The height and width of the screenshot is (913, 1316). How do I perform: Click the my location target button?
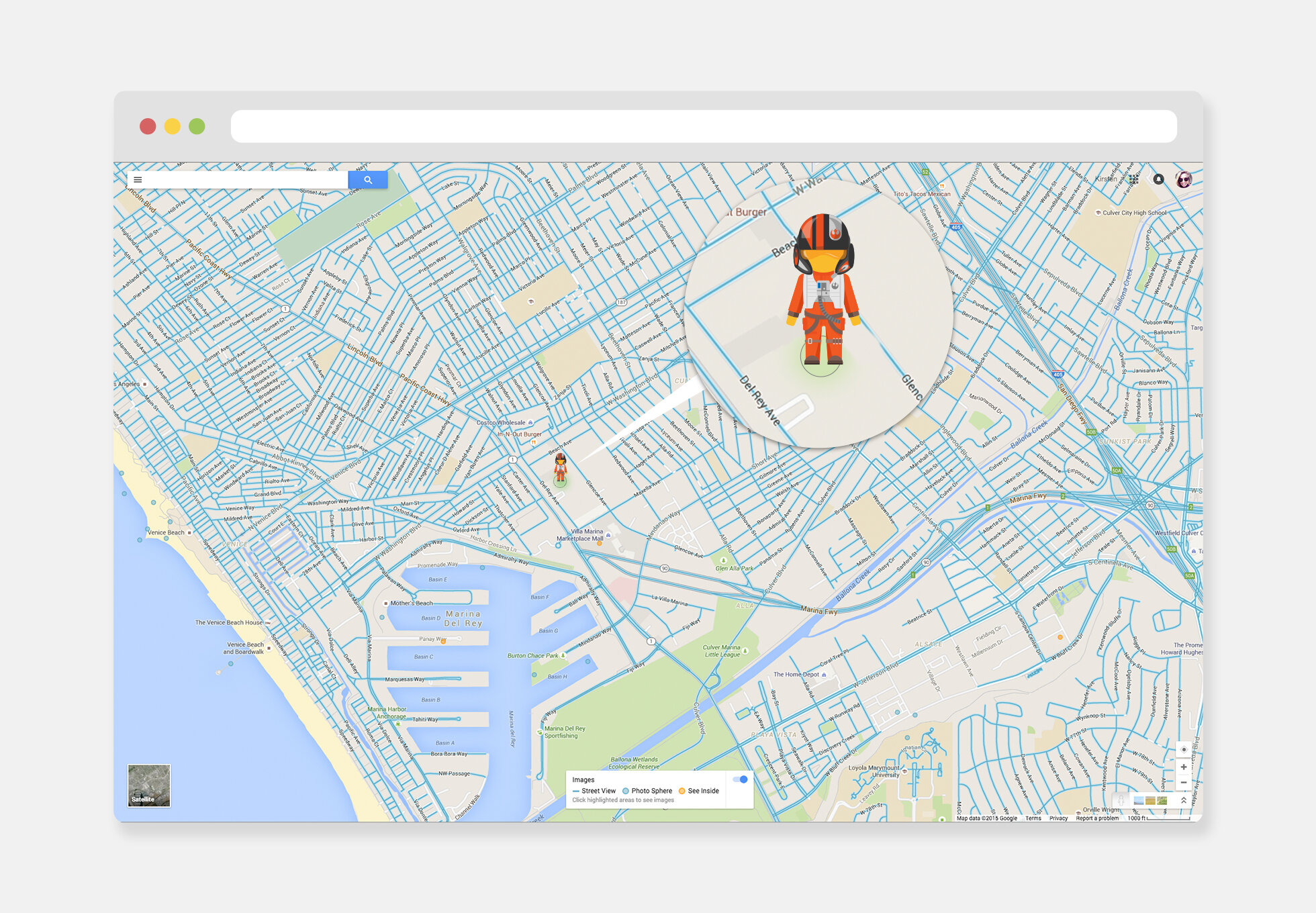click(x=1184, y=749)
